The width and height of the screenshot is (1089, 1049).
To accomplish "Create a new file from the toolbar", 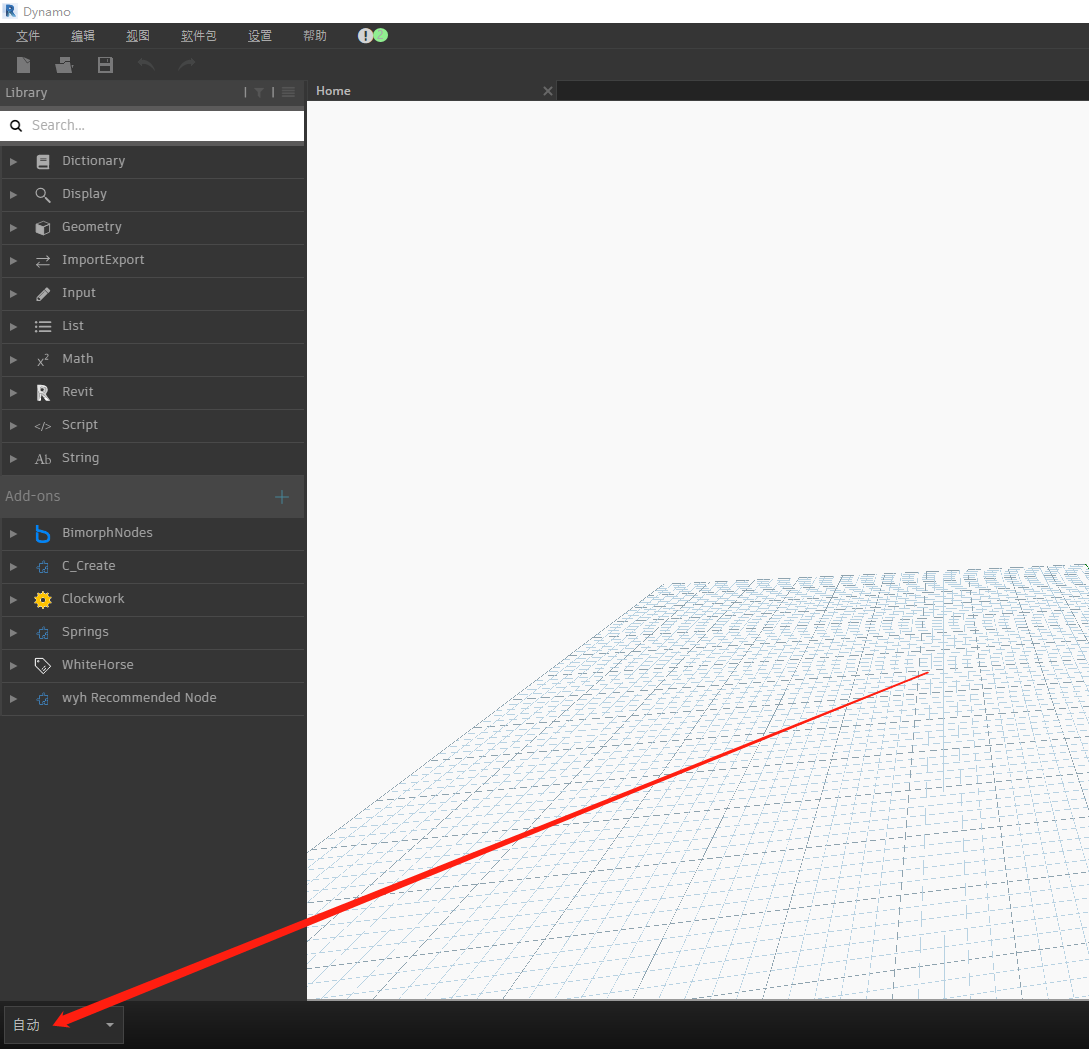I will click(x=24, y=65).
